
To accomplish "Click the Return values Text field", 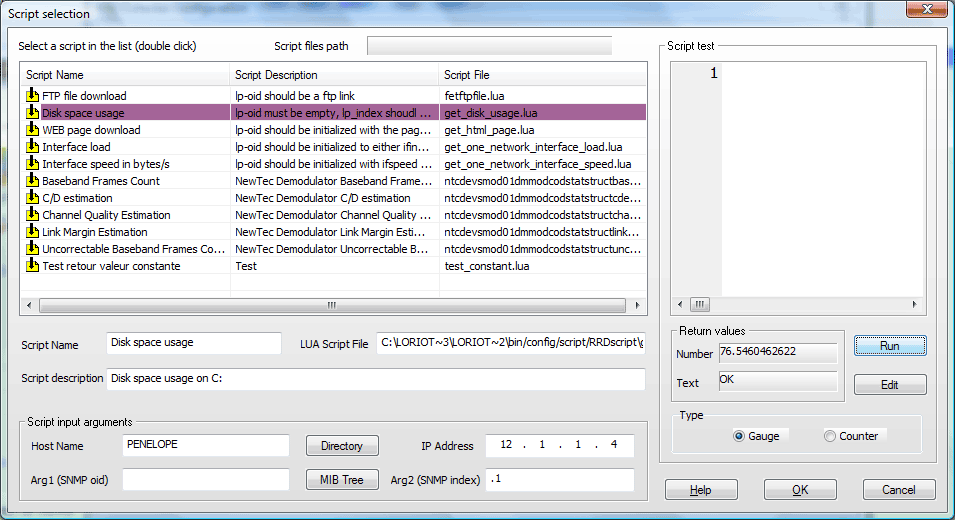I will 778,381.
